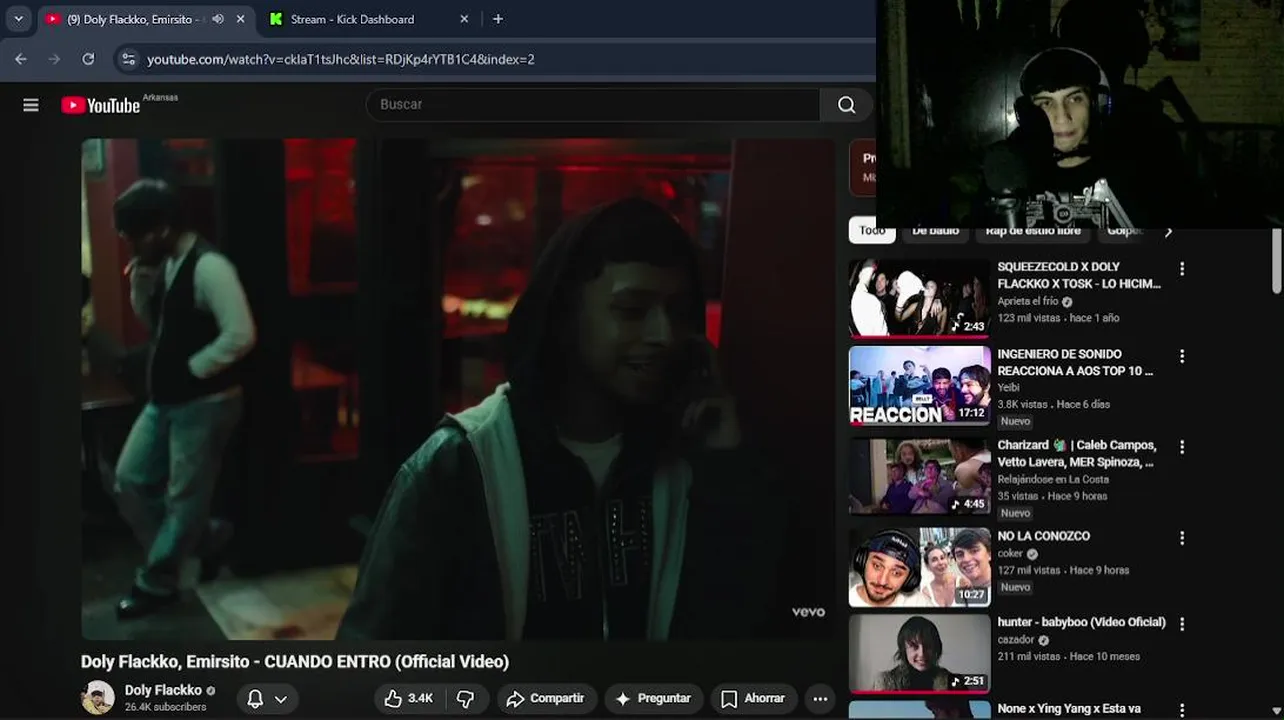
Task: Open the Doly Flackko channel name link
Action: click(163, 690)
